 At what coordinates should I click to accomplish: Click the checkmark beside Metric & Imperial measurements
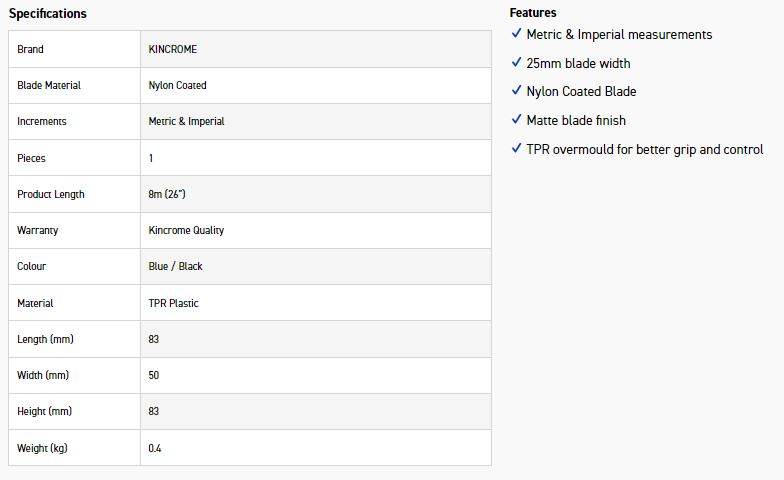coord(517,34)
